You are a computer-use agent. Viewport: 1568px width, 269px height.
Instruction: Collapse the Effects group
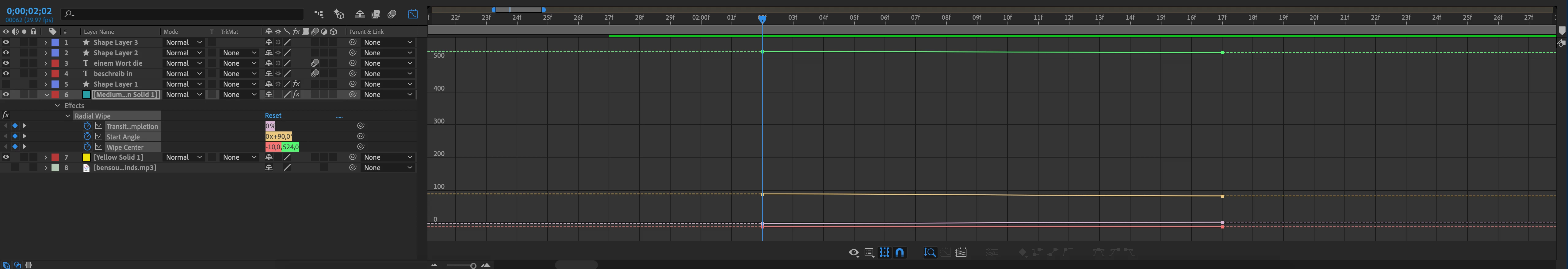click(x=57, y=106)
